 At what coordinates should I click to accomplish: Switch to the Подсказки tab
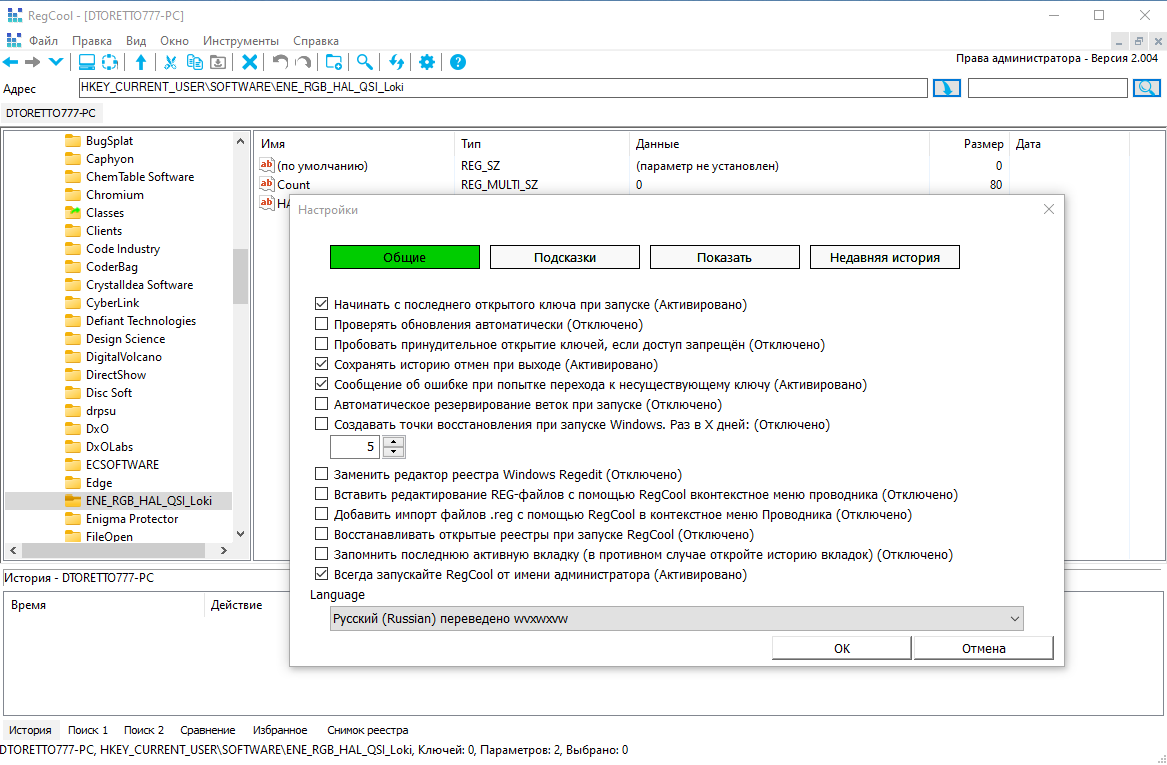click(x=565, y=257)
